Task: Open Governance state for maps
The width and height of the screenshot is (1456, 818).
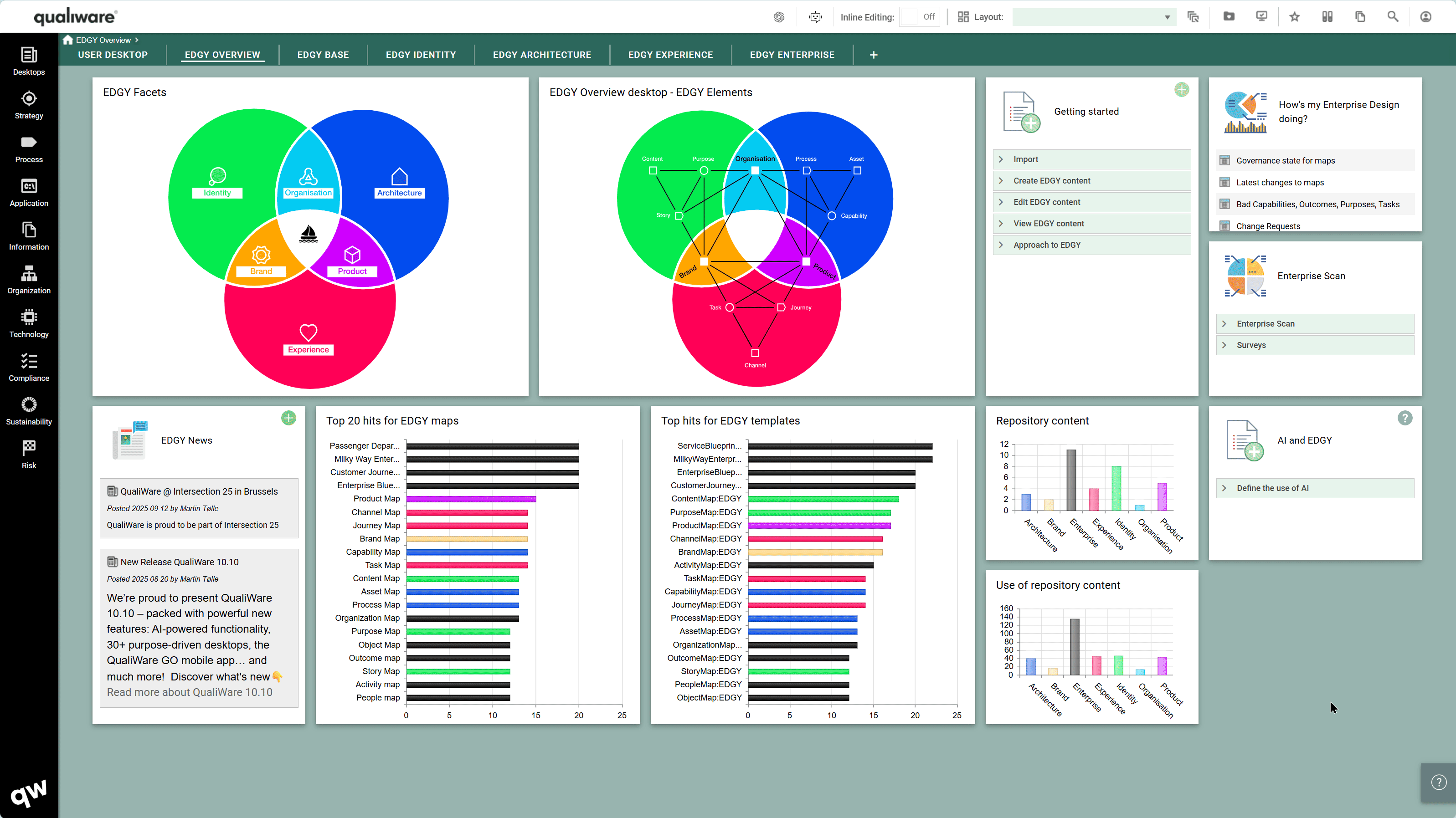Action: click(1285, 160)
